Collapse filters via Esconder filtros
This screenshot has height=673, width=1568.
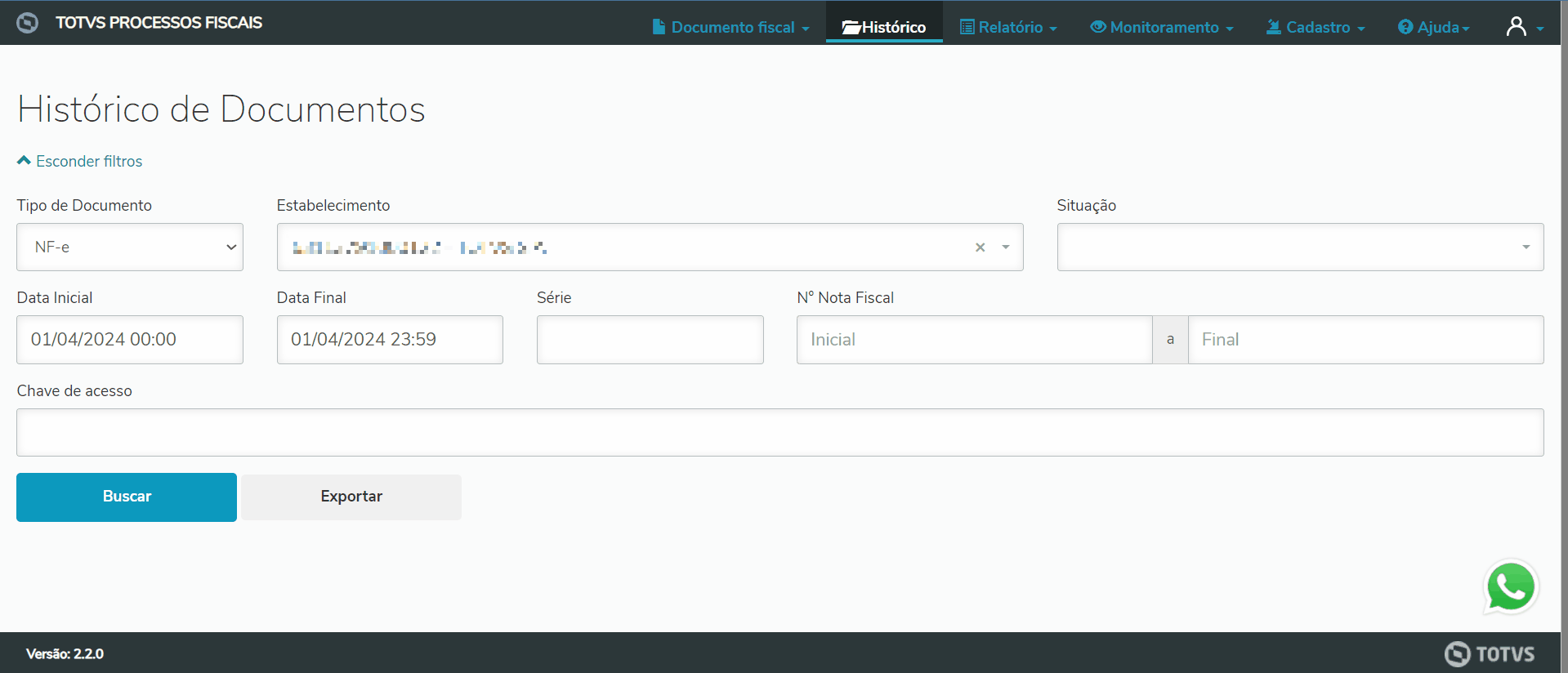[80, 161]
